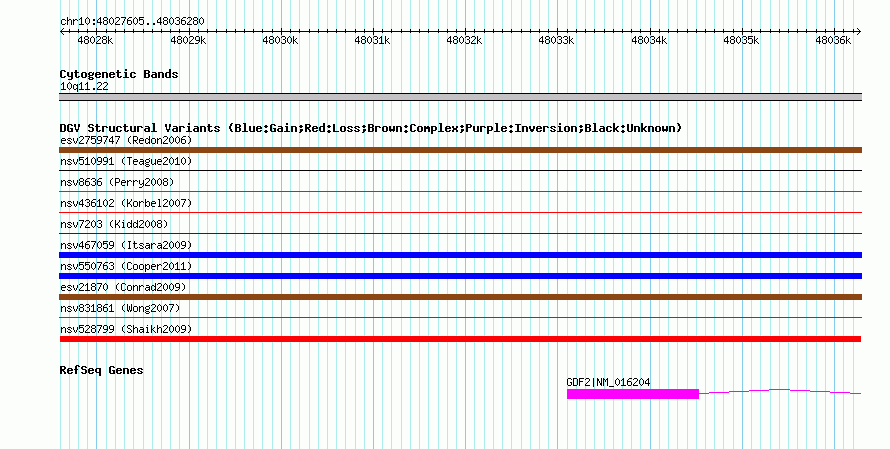The image size is (890, 449).
Task: Click the 48030k ruler tick label
Action: 280,40
